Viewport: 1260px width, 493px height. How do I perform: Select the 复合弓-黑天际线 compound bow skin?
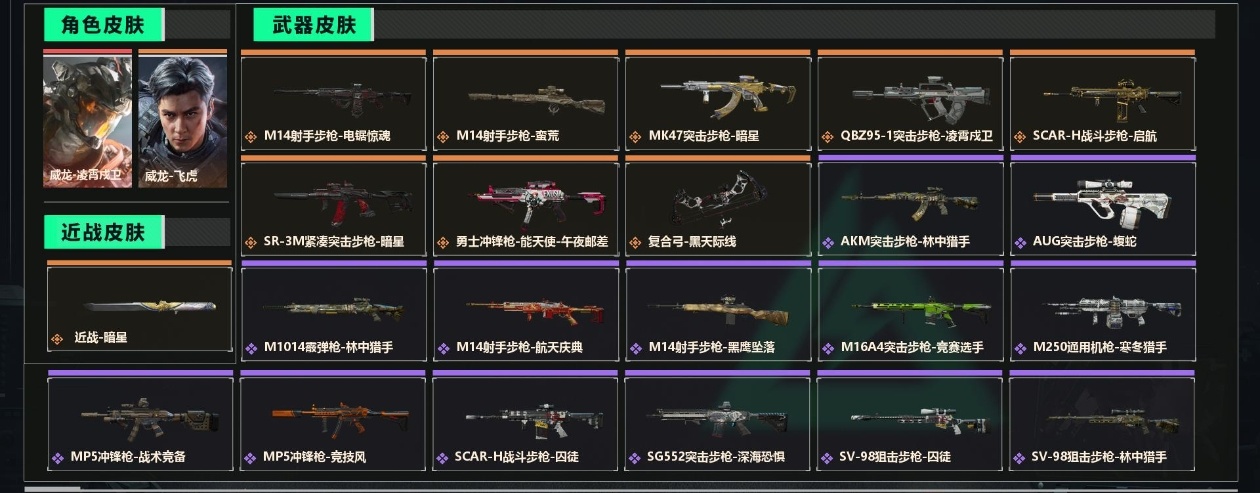[x=717, y=207]
